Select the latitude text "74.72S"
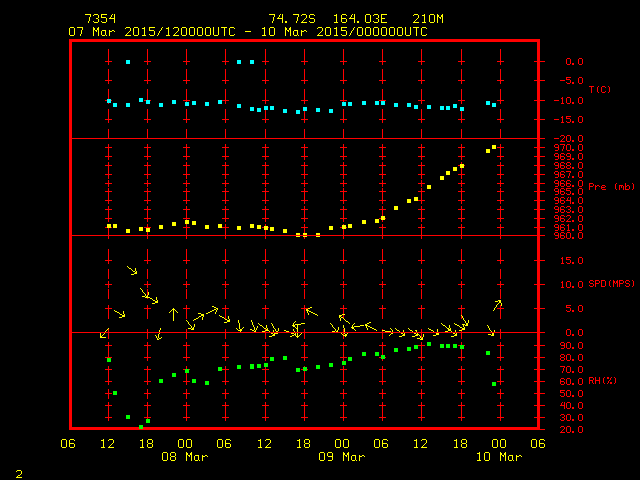The width and height of the screenshot is (640, 480). (292, 19)
